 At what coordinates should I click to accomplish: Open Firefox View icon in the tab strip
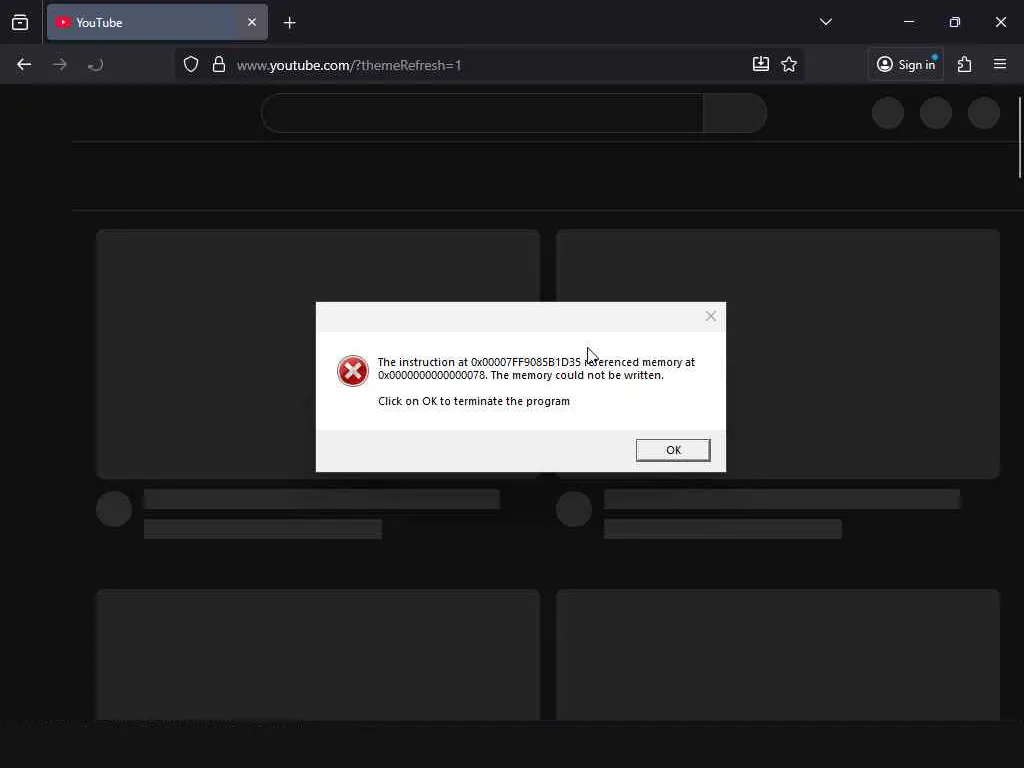pos(20,22)
